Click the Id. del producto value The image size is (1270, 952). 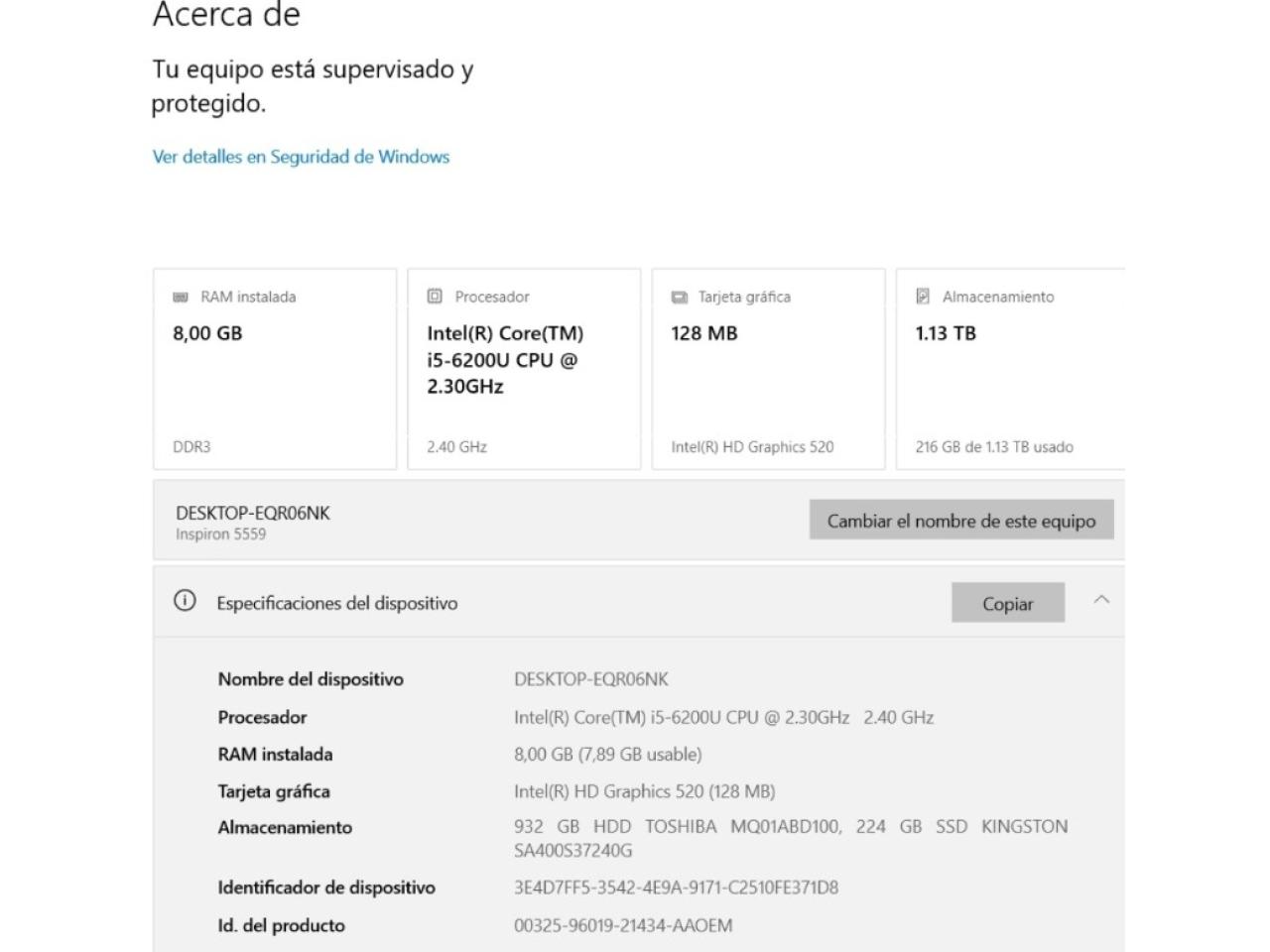click(x=623, y=925)
